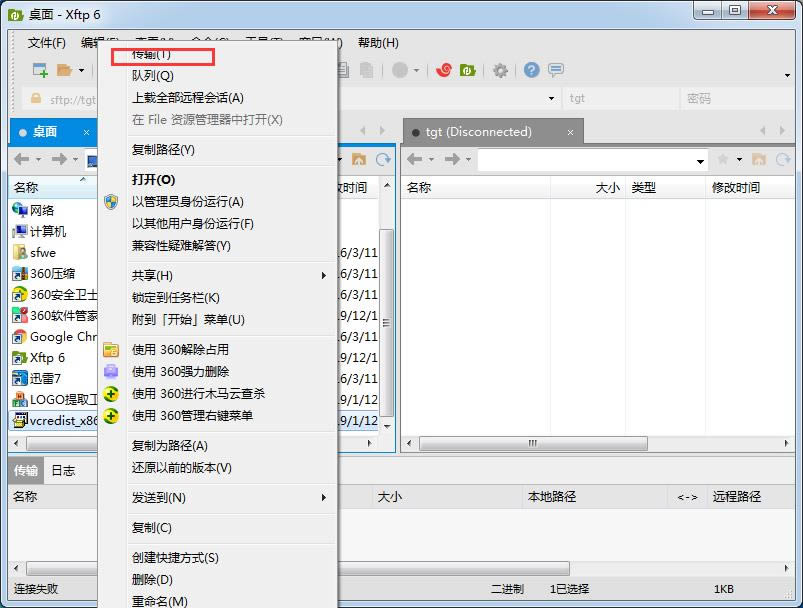Click the chat feedback bubble icon
The height and width of the screenshot is (608, 803).
coord(555,70)
